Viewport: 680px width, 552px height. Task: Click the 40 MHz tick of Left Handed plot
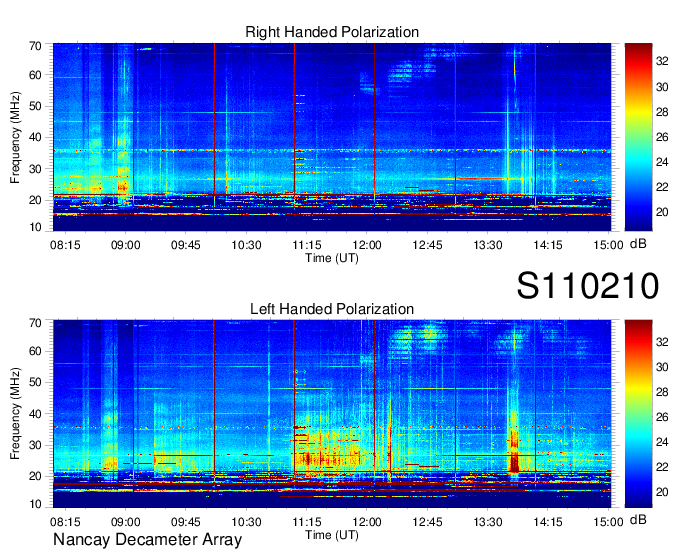(35, 414)
